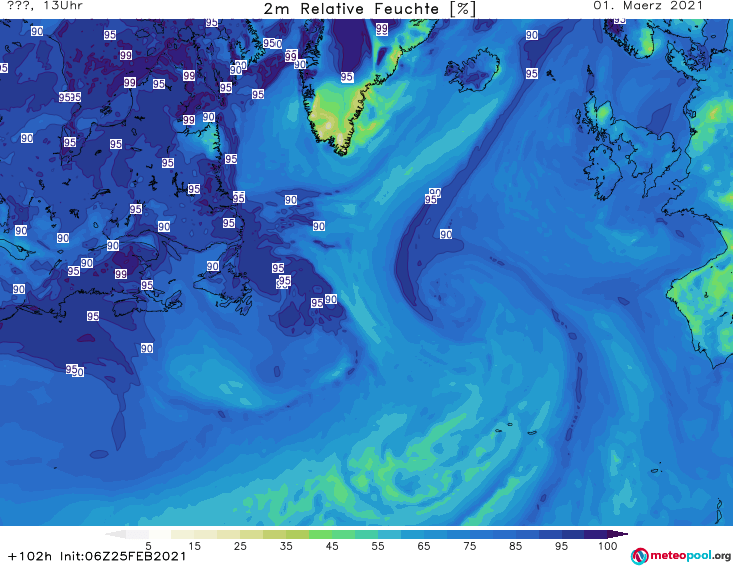Click the white arrow tip starting the color bar
This screenshot has height=566, width=733.
(115, 535)
